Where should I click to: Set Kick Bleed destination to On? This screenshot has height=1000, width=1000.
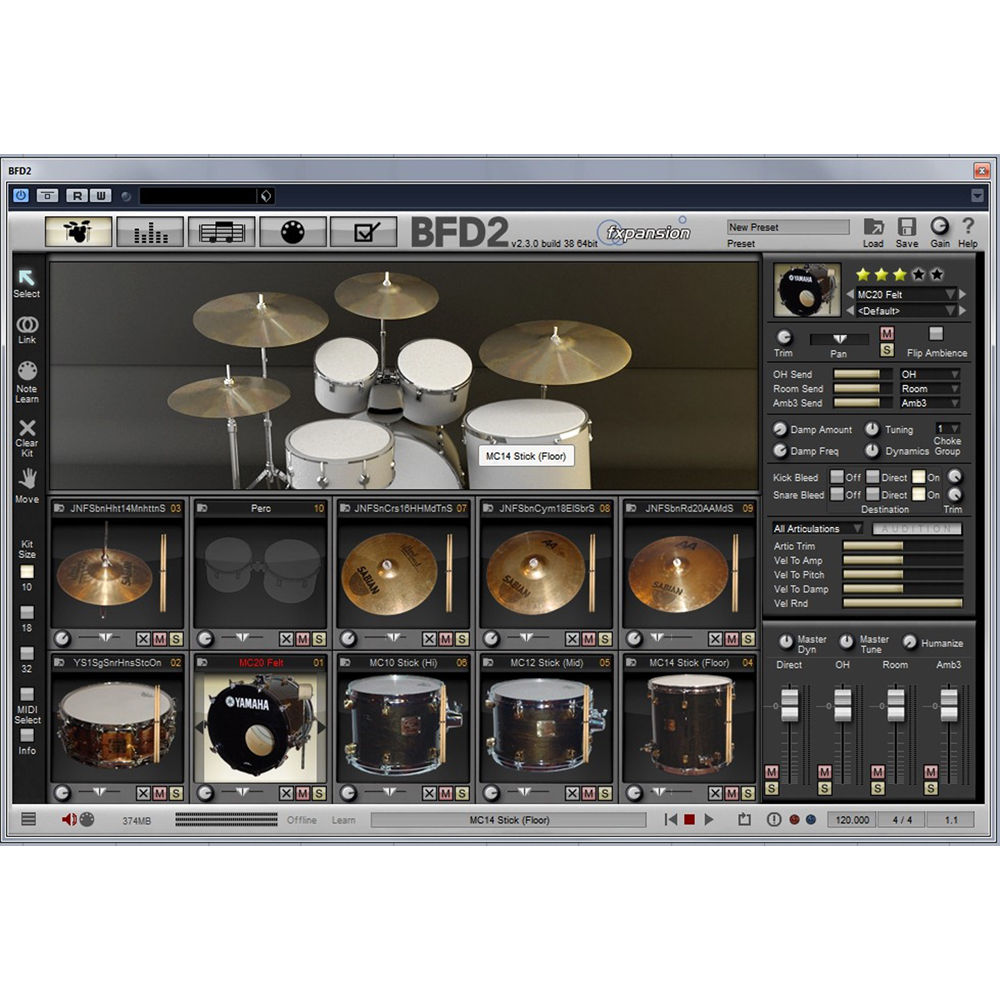(x=918, y=476)
